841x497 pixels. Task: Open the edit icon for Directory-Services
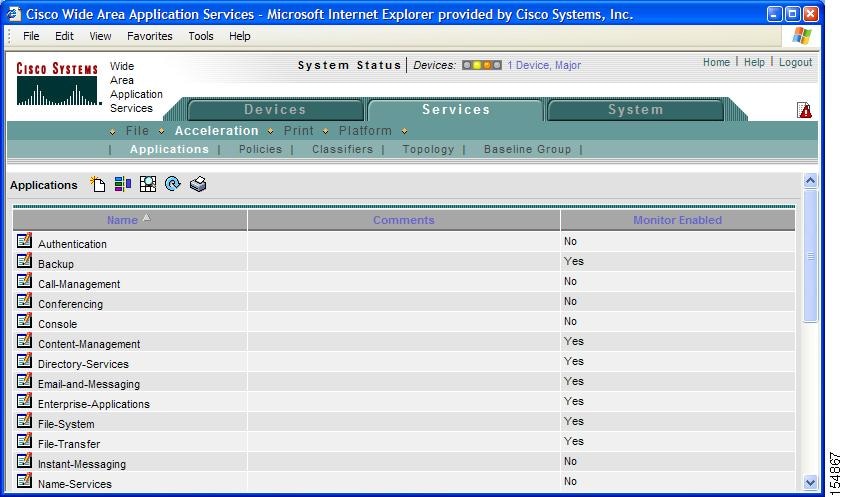(24, 360)
